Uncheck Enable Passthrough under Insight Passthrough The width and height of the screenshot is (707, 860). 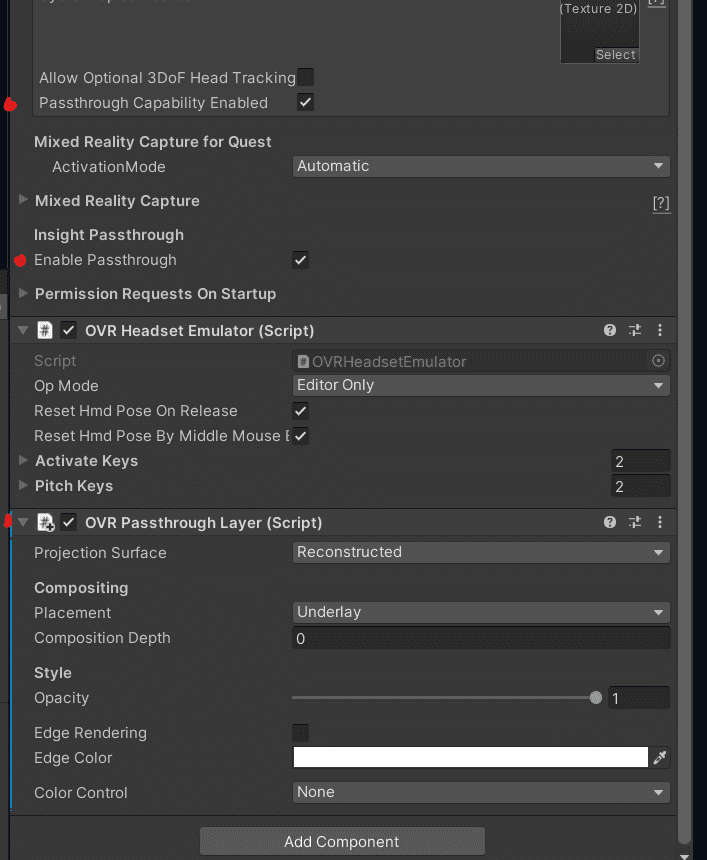click(301, 260)
